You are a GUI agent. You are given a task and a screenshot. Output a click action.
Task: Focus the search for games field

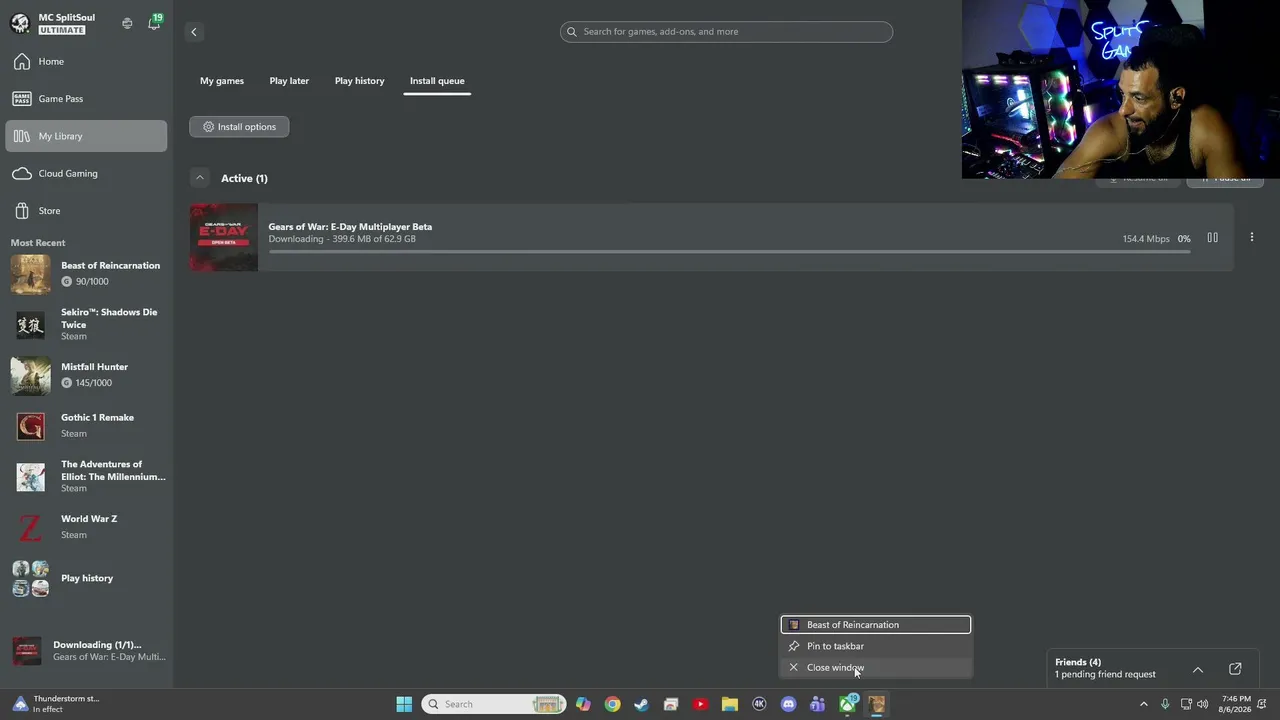(726, 32)
